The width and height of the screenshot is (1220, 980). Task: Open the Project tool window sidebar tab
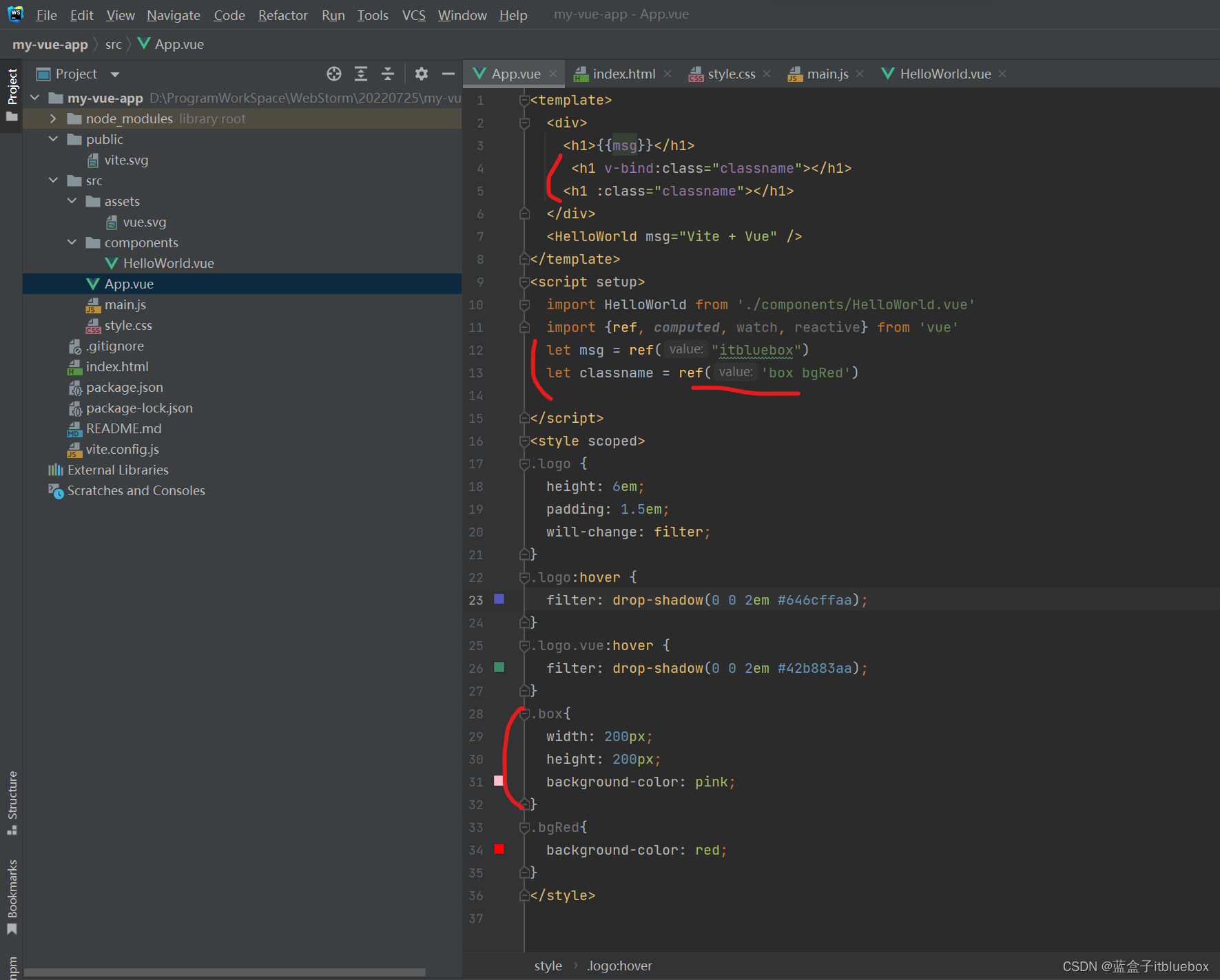pyautogui.click(x=12, y=95)
